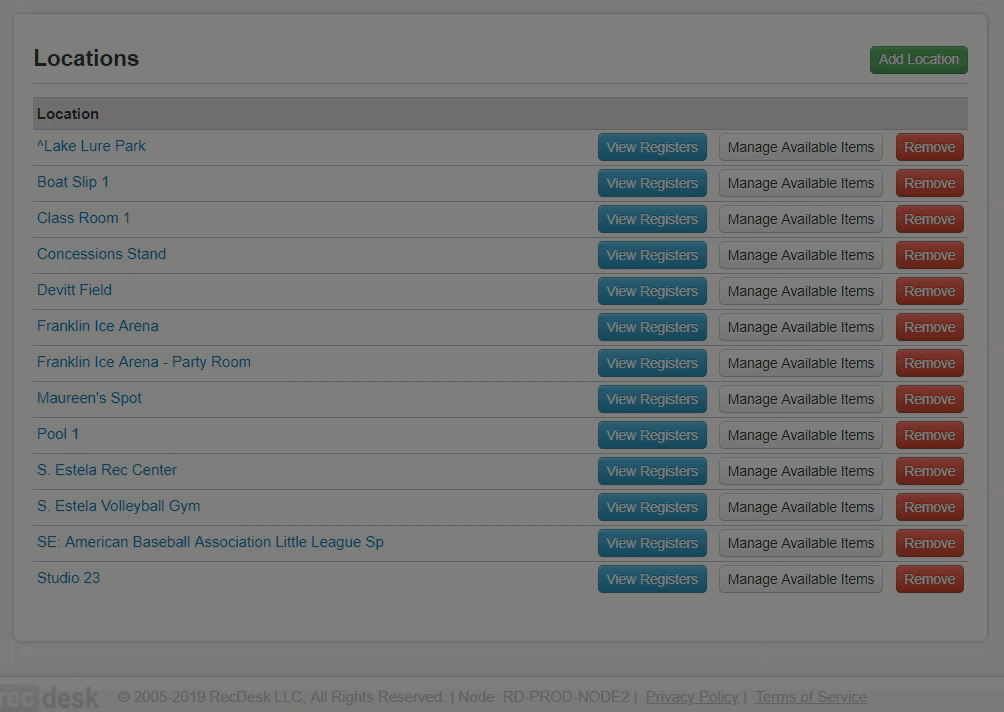Image resolution: width=1004 pixels, height=712 pixels.
Task: Open the Privacy Policy footer link
Action: point(691,697)
